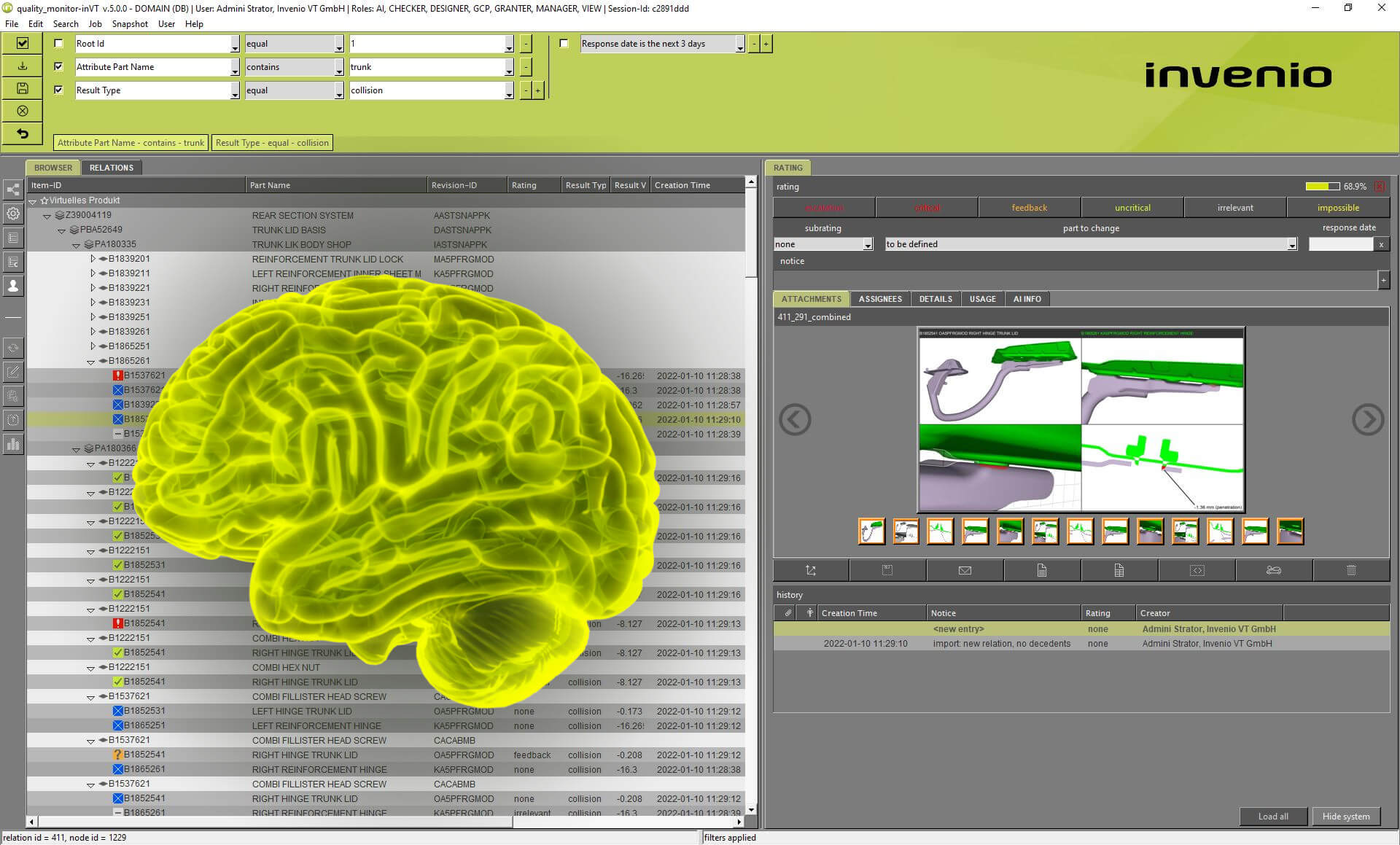The image size is (1400, 845).
Task: Enable the Response date filter checkbox
Action: click(564, 44)
